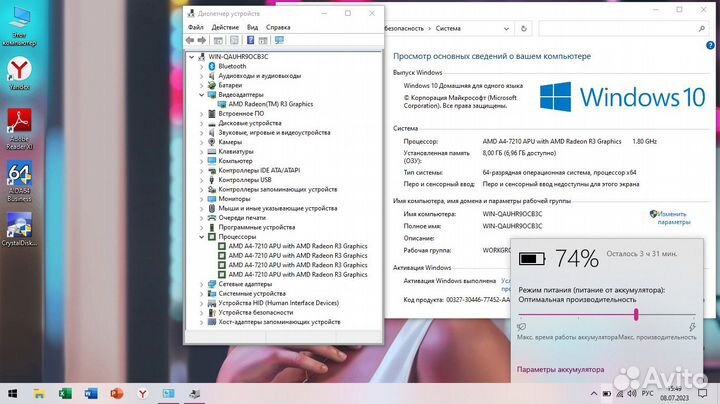Click the network icon in system tray
This screenshot has width=720, height=404.
point(619,394)
